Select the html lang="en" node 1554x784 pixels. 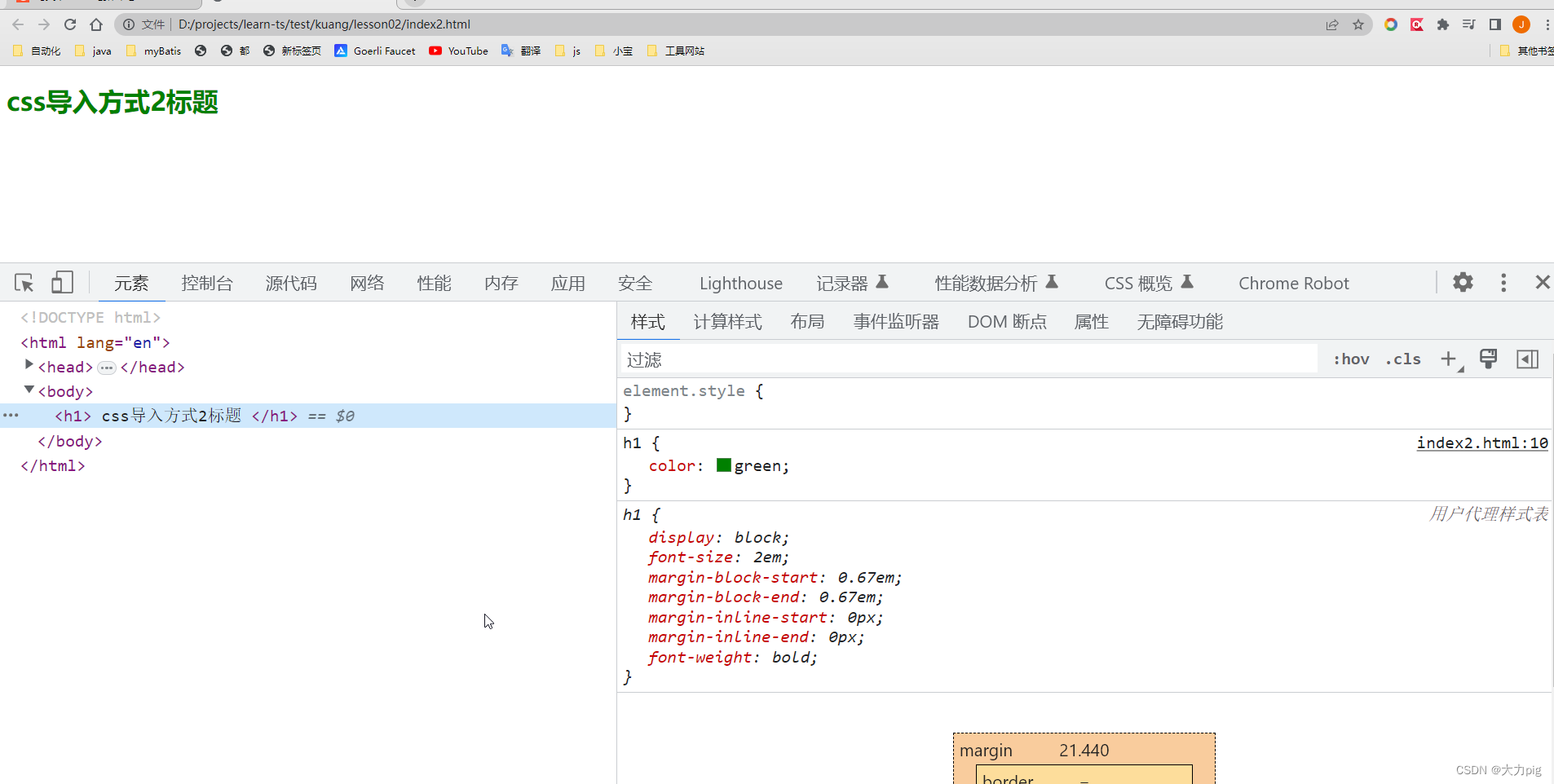pos(95,342)
